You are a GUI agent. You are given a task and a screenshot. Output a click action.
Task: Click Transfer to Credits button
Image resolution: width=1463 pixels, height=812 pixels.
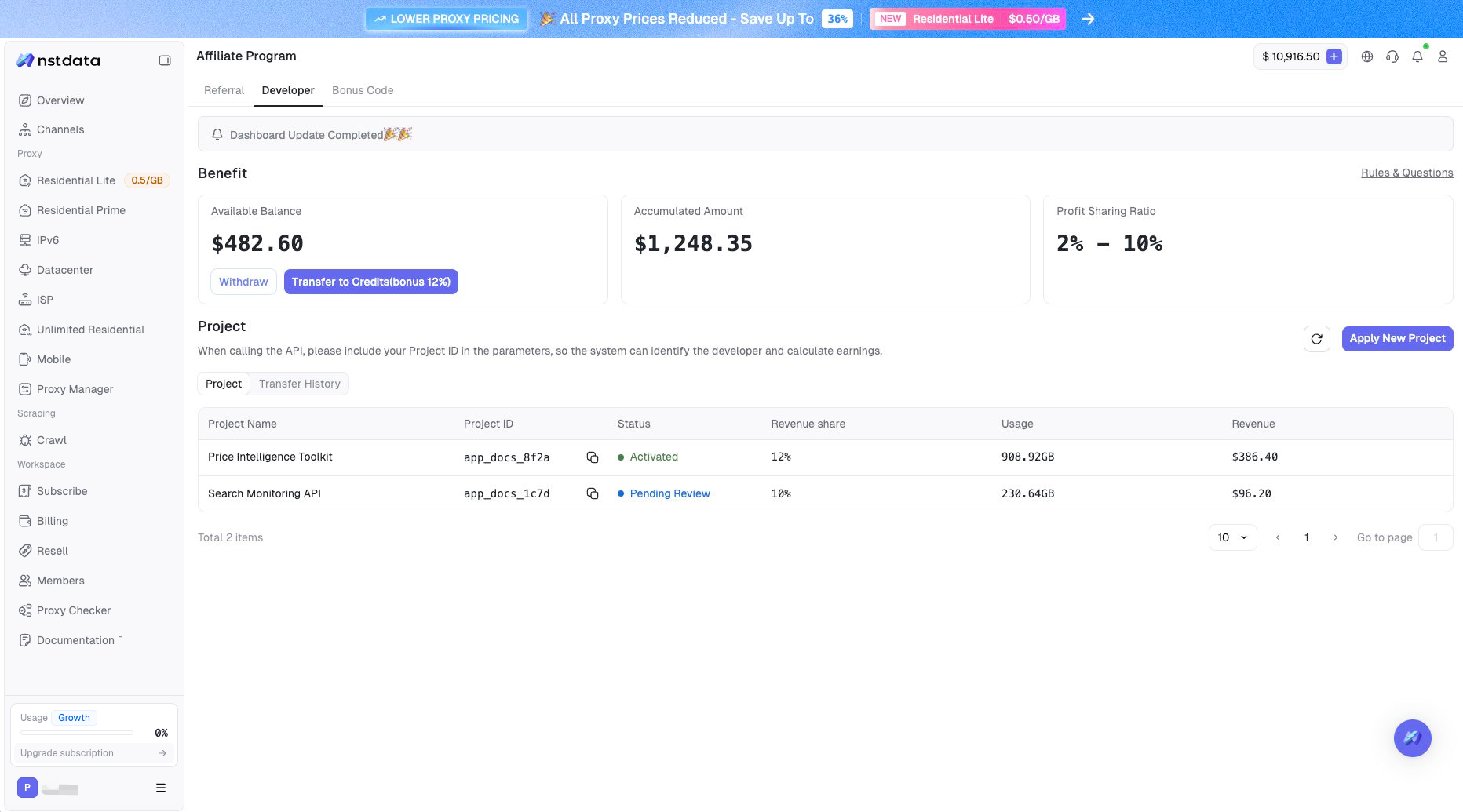pyautogui.click(x=371, y=282)
